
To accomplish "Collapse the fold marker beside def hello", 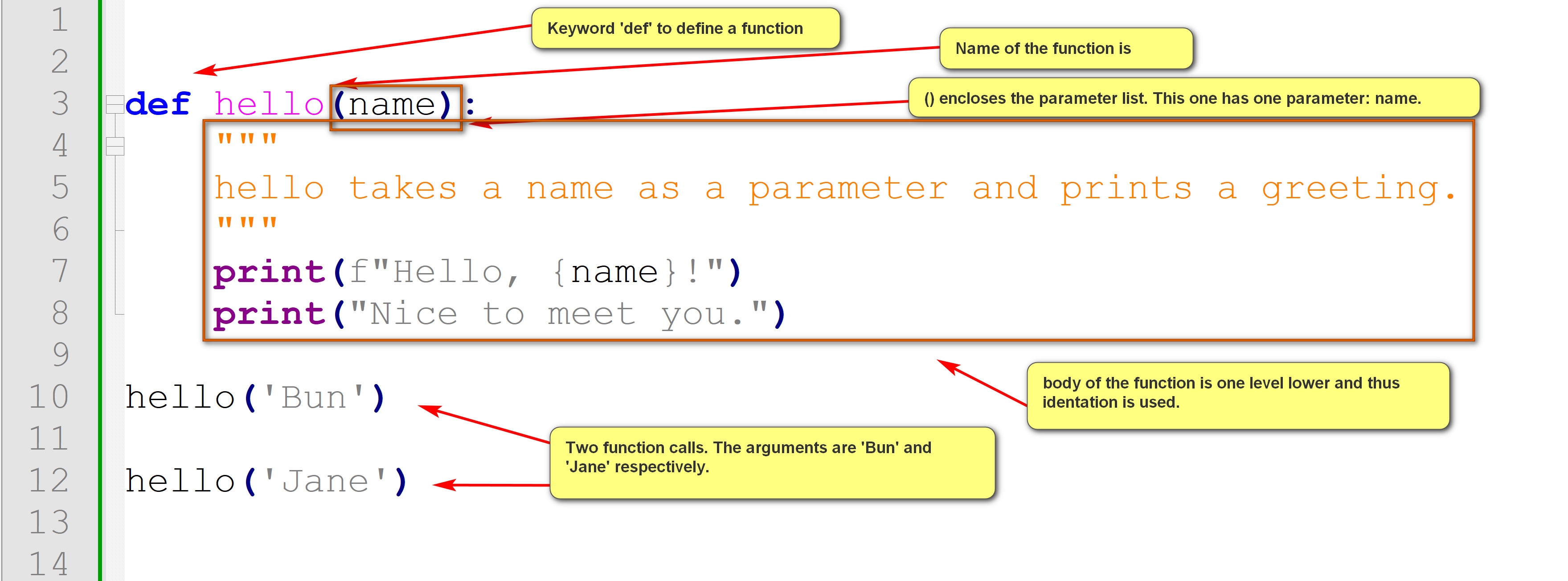I will pos(115,104).
